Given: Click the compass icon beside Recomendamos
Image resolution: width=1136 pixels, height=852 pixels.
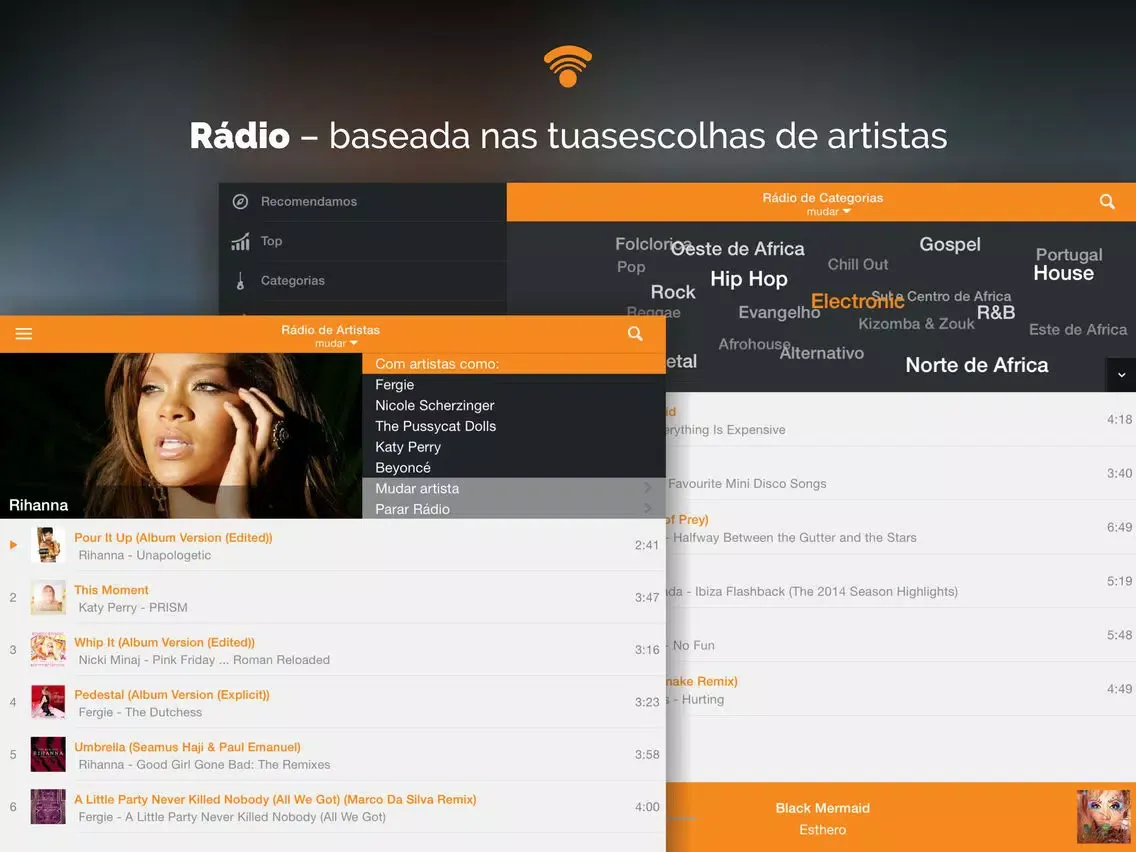Looking at the screenshot, I should pyautogui.click(x=241, y=201).
